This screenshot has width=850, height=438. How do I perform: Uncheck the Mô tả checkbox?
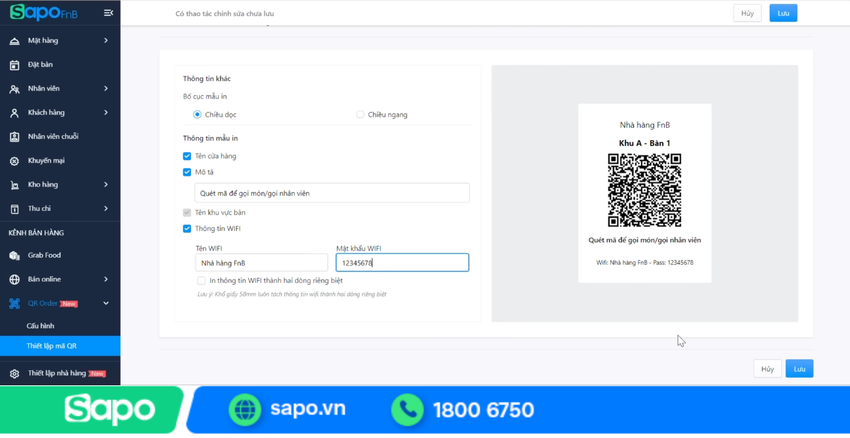187,172
